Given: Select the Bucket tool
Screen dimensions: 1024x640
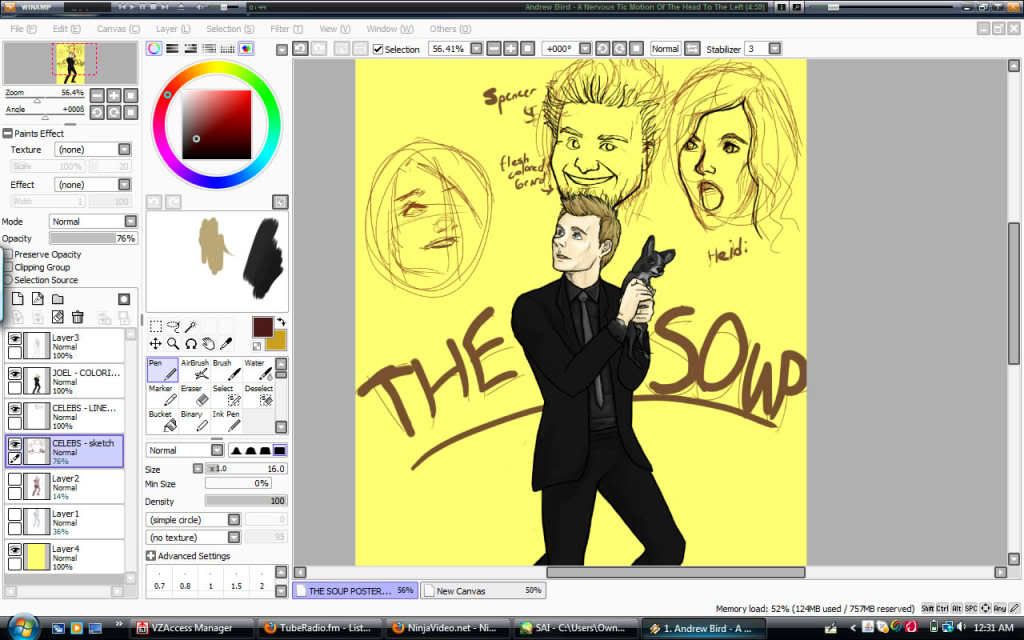Looking at the screenshot, I should (x=163, y=421).
